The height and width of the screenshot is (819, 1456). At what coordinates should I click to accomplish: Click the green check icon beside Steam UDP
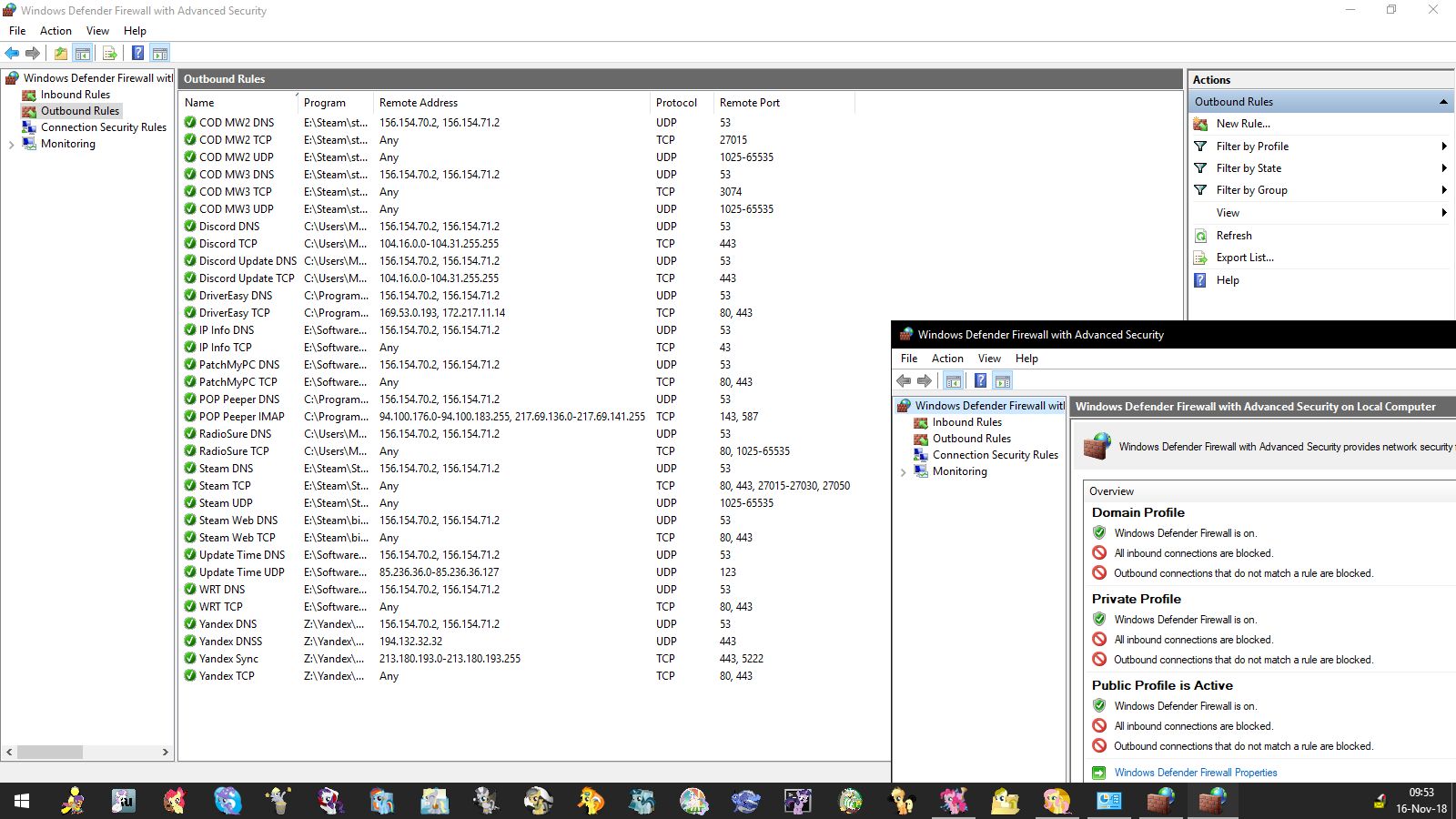[190, 503]
